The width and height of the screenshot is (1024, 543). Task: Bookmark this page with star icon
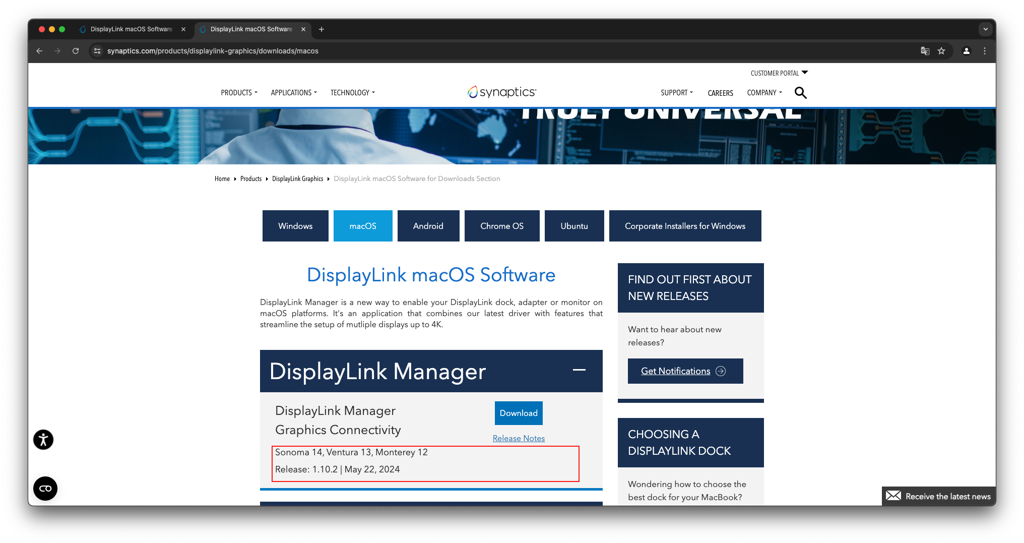tap(941, 51)
